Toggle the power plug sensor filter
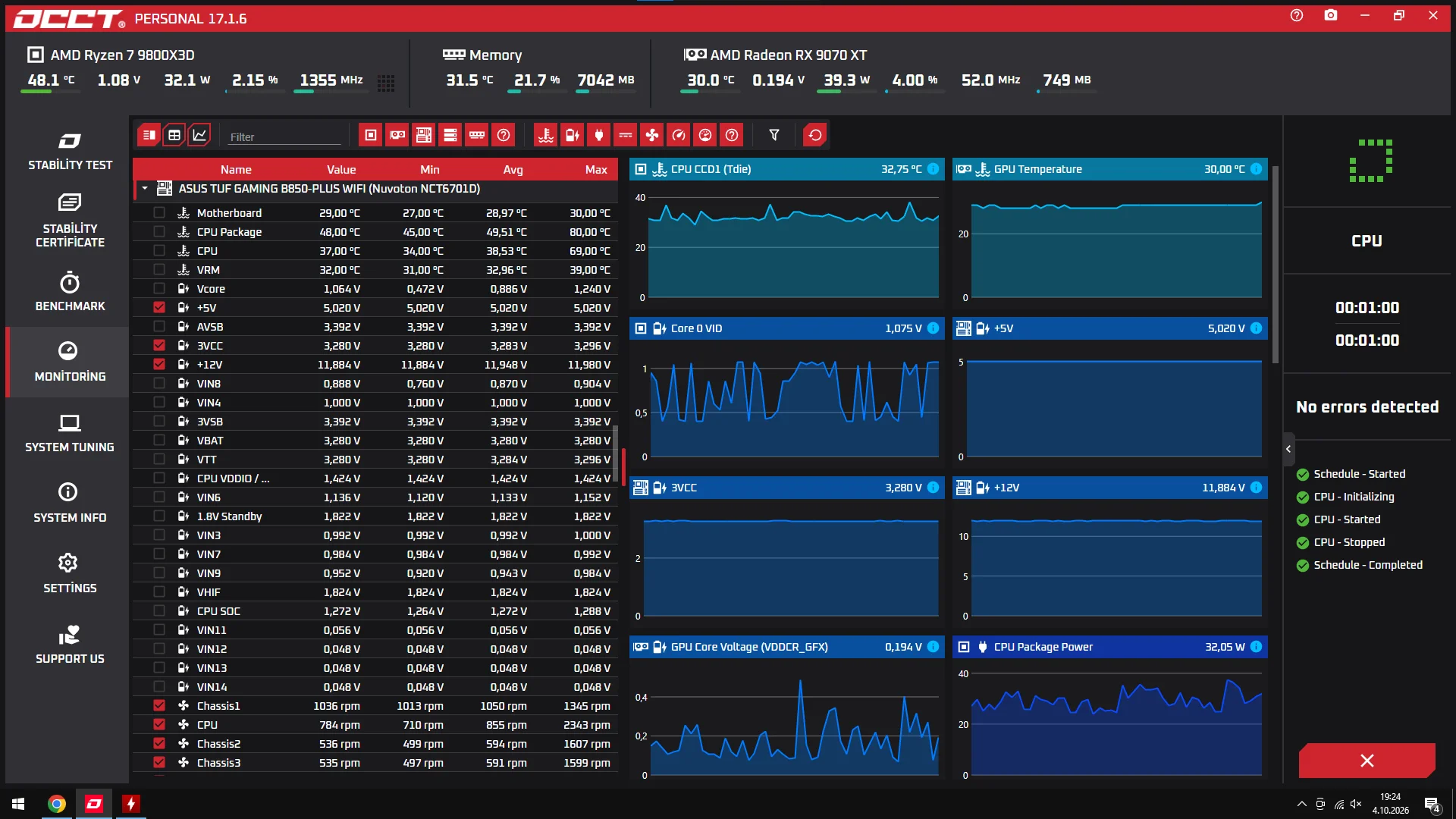The height and width of the screenshot is (819, 1456). [599, 135]
